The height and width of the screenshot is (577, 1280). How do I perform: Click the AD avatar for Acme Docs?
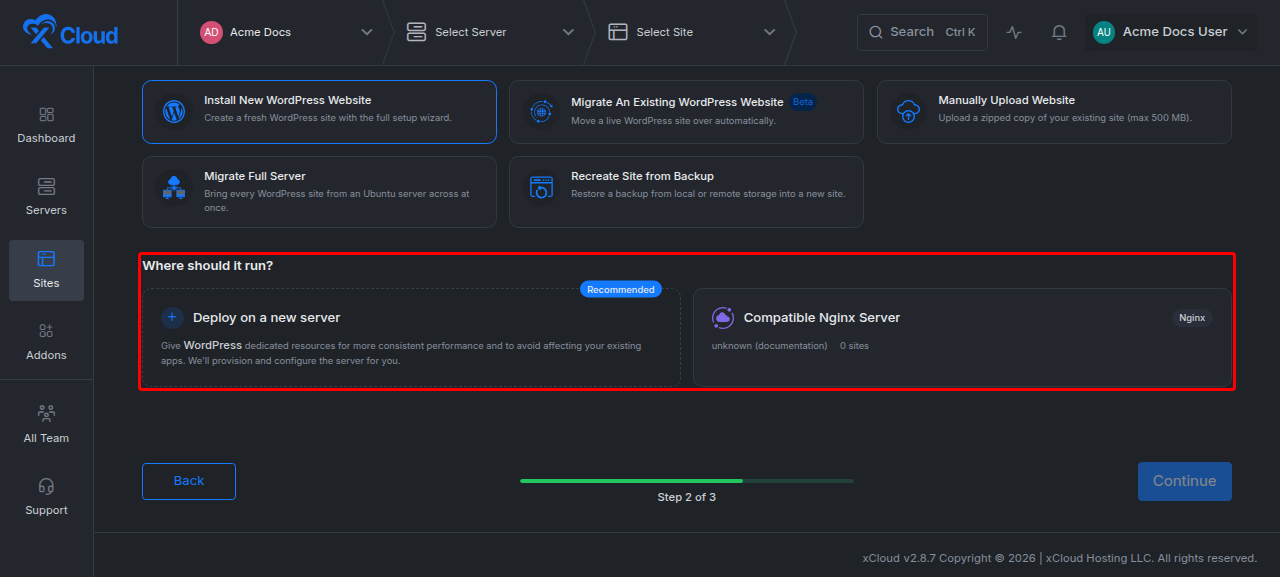pyautogui.click(x=211, y=32)
